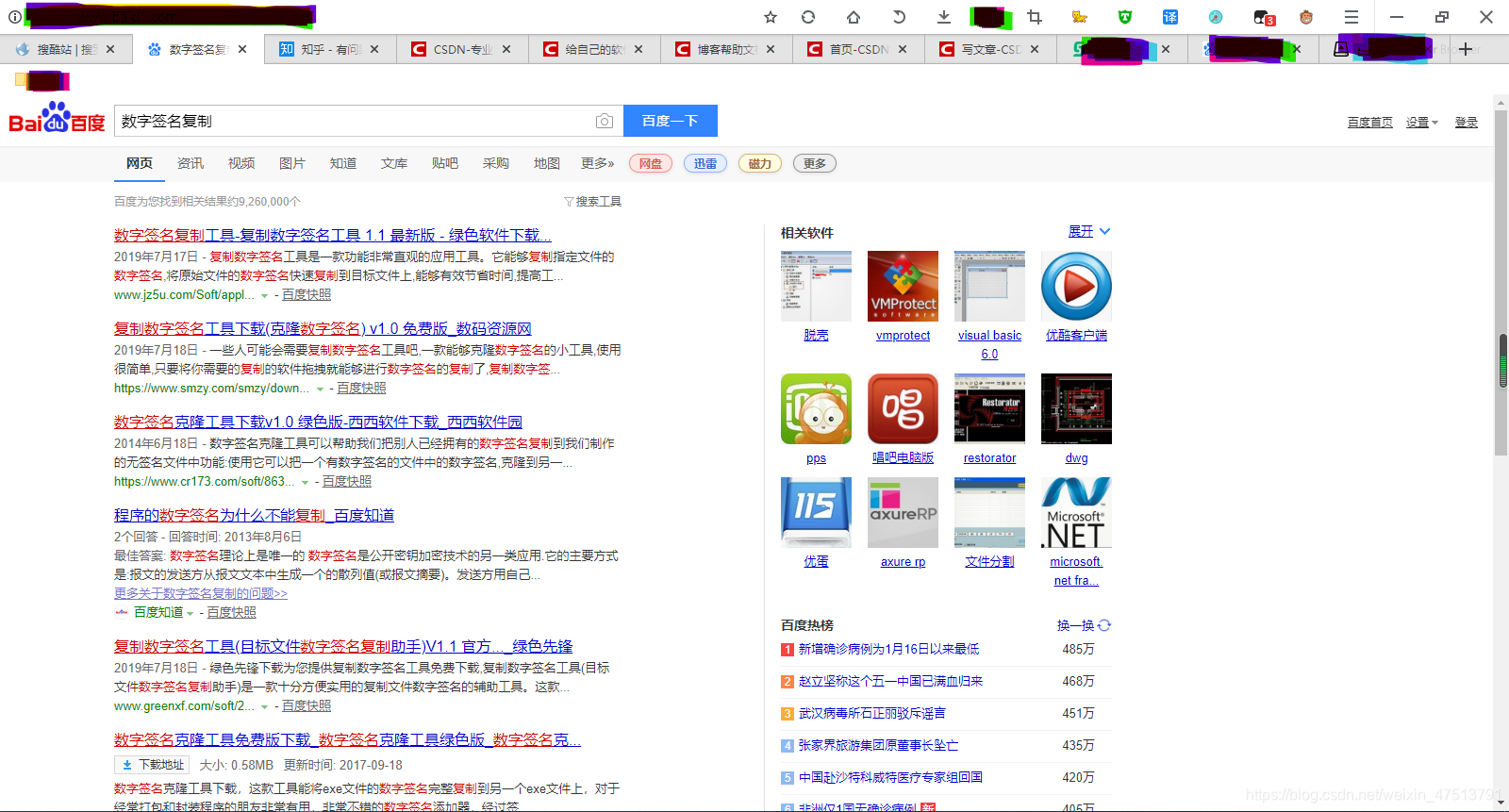Select the 视频 search category
This screenshot has height=812, width=1509.
point(241,163)
